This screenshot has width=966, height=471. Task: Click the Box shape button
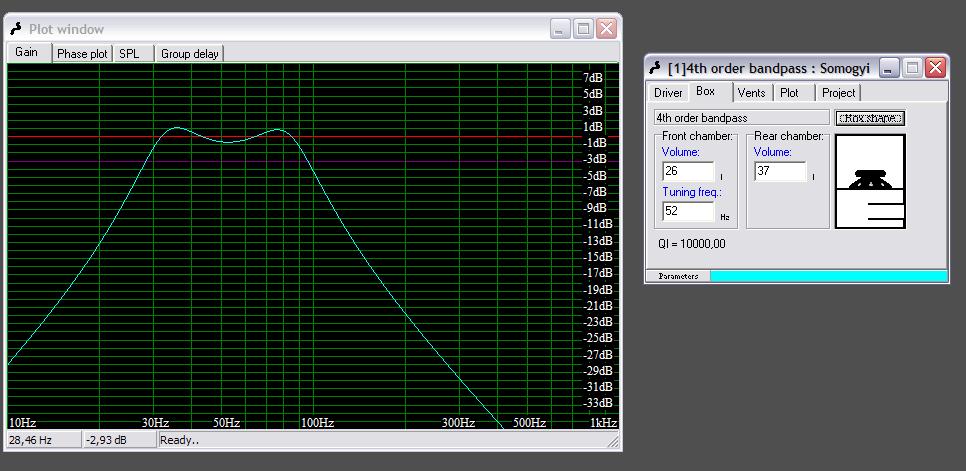(x=871, y=118)
